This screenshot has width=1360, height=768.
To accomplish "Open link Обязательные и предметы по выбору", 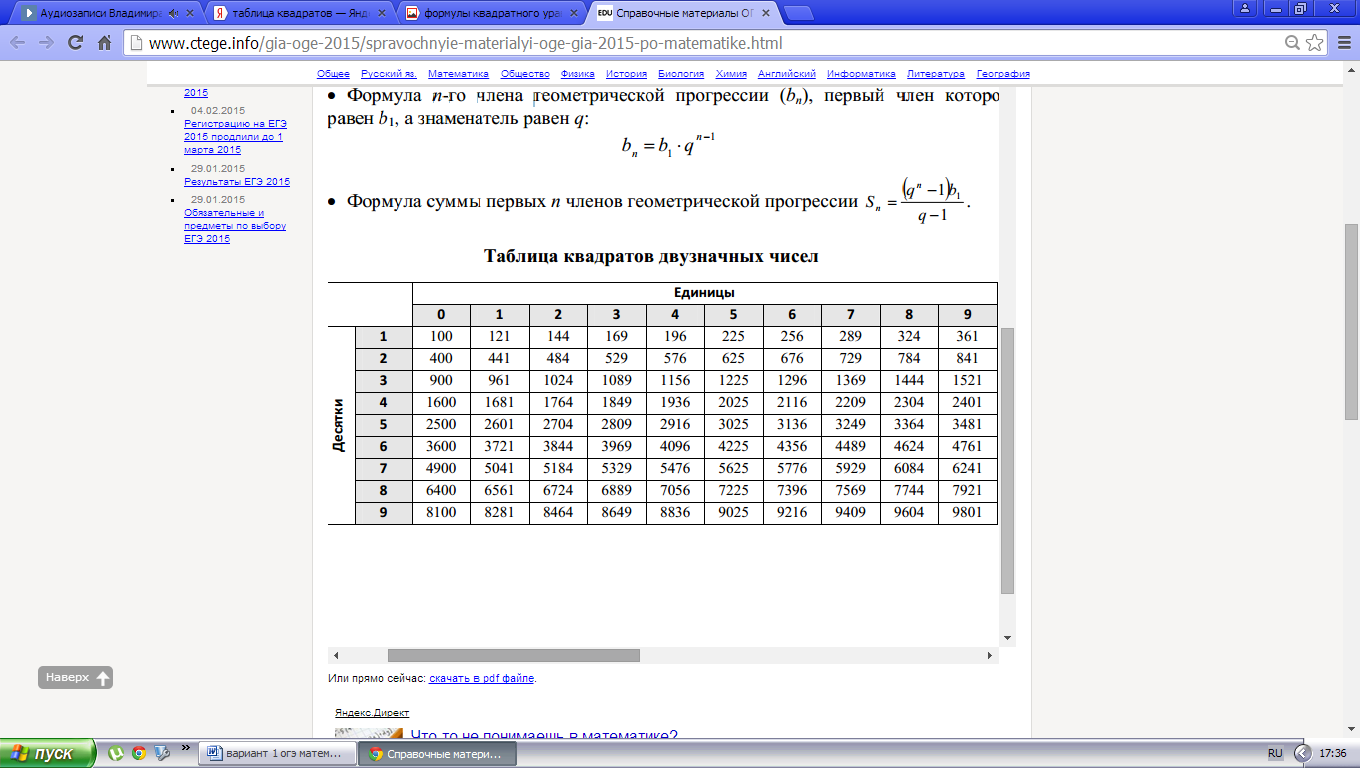I will [235, 226].
